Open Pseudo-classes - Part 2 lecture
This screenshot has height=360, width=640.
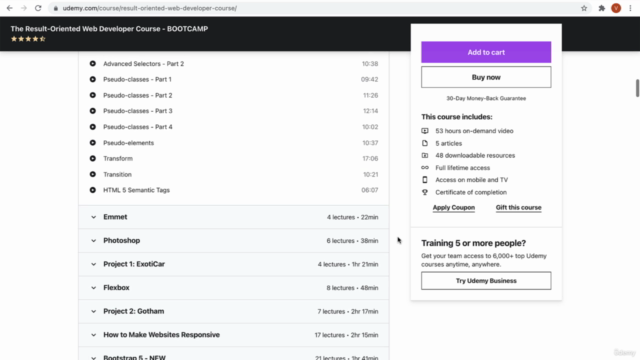click(x=138, y=95)
